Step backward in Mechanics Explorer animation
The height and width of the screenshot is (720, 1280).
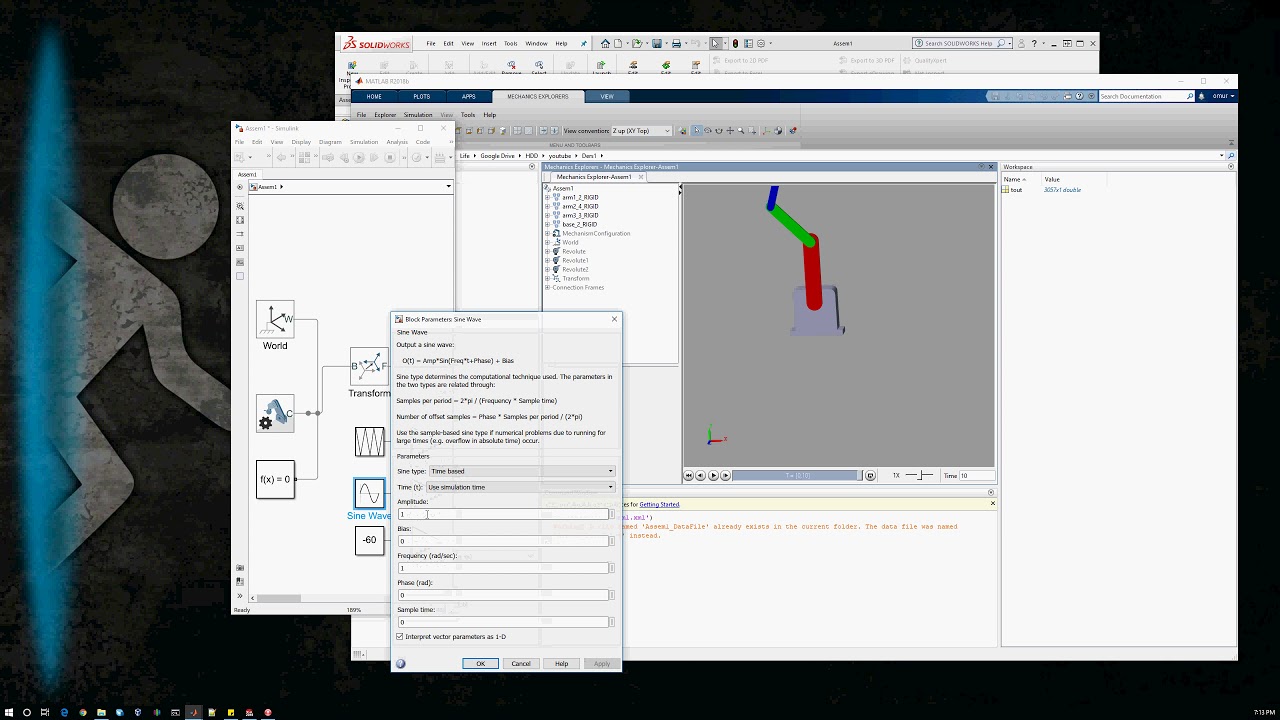700,476
